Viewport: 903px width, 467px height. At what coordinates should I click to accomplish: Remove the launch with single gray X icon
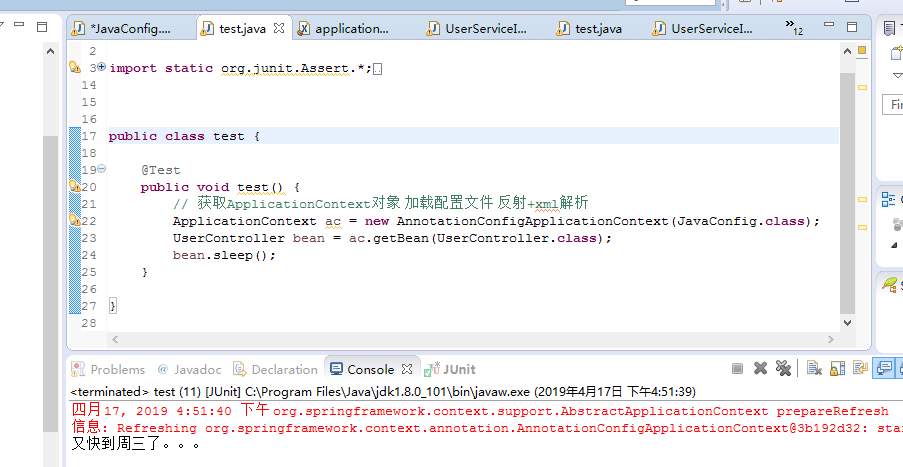(x=760, y=369)
